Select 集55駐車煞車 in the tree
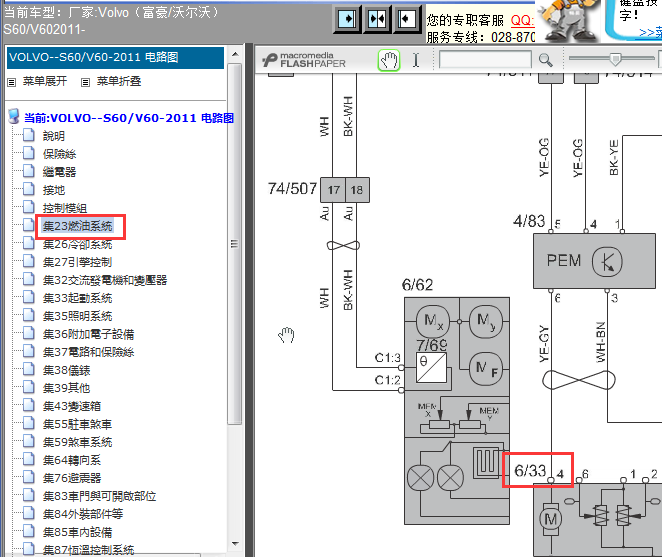The image size is (662, 557). 77,424
